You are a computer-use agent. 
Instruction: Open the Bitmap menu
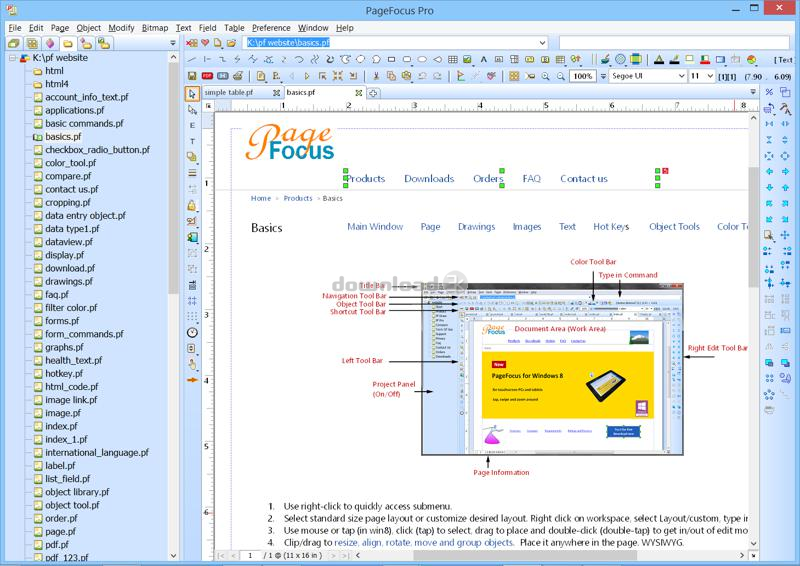point(155,28)
